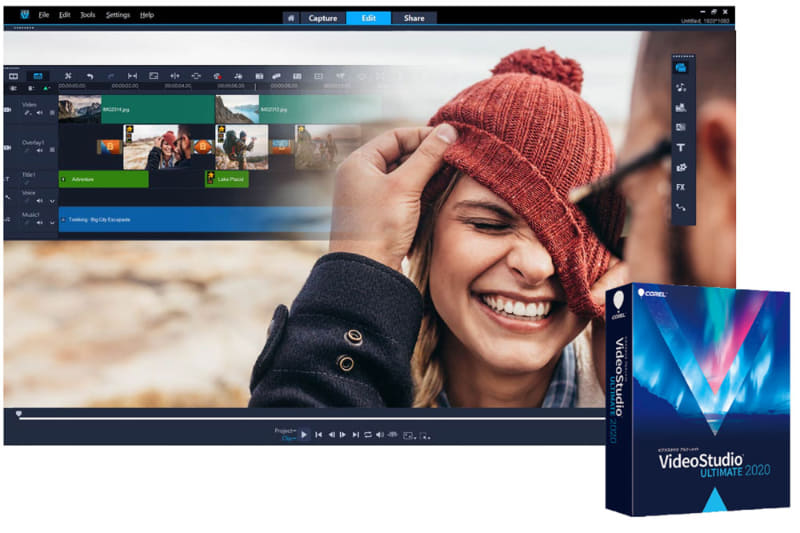Select the Adventure title clip
This screenshot has height=533, width=800.
coord(104,180)
